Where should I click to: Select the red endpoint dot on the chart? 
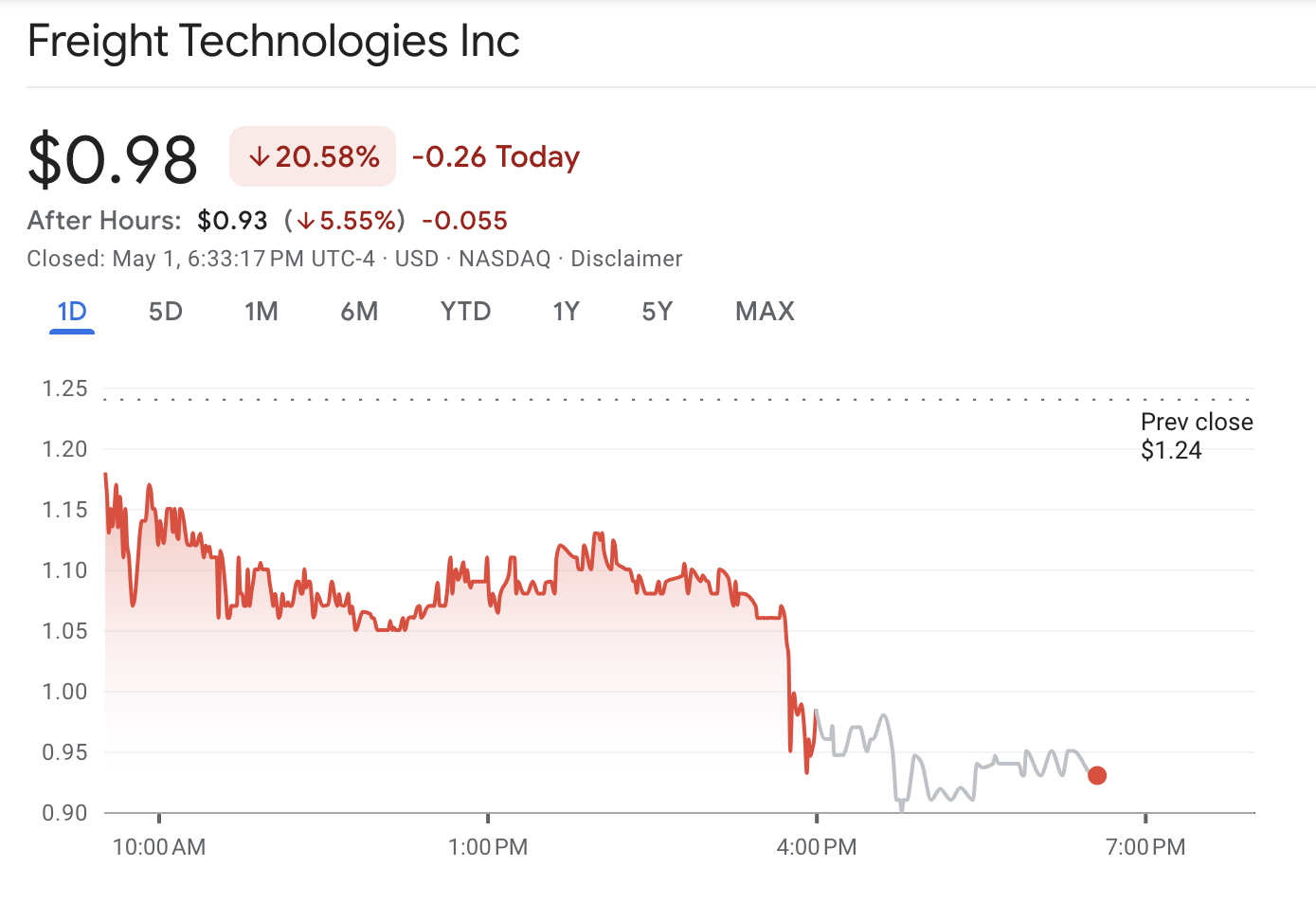coord(1097,775)
